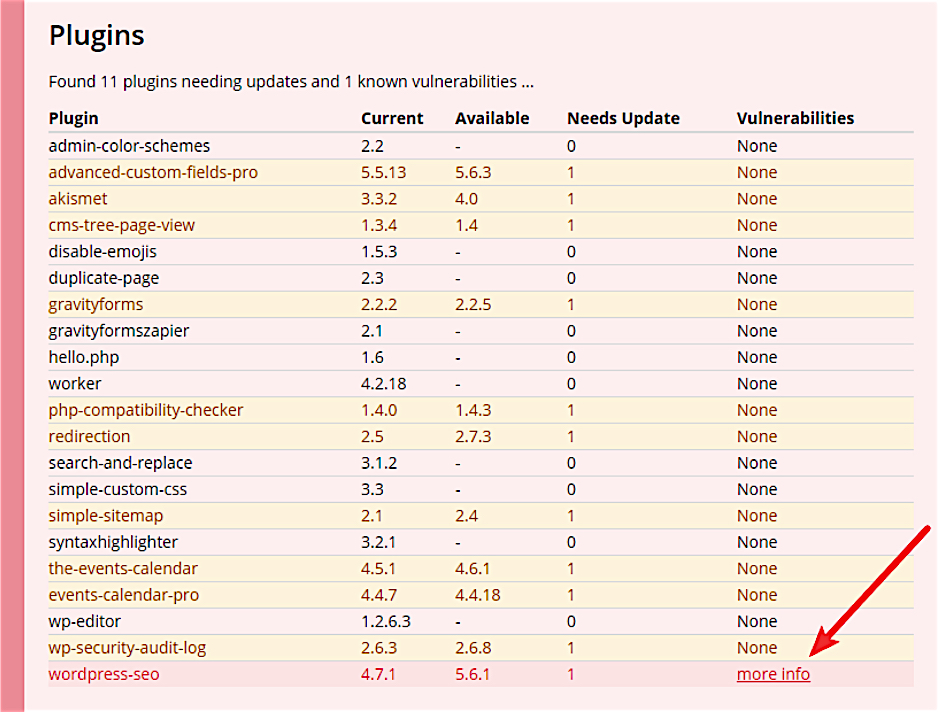Click wp-security-audit-log available version 2.6.8
This screenshot has height=712, width=939.
pyautogui.click(x=473, y=648)
